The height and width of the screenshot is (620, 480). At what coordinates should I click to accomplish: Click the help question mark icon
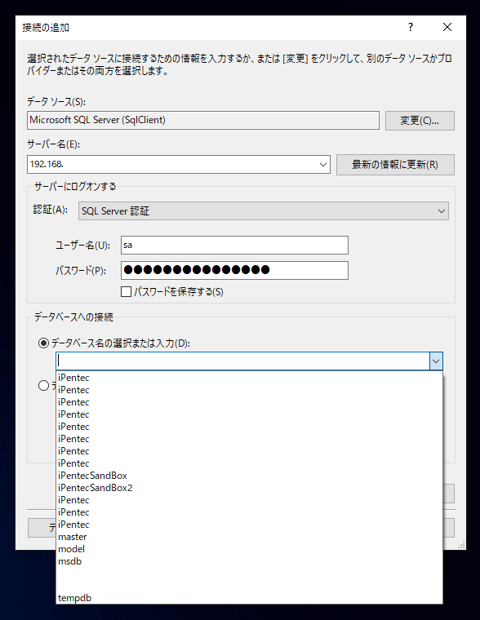point(410,27)
